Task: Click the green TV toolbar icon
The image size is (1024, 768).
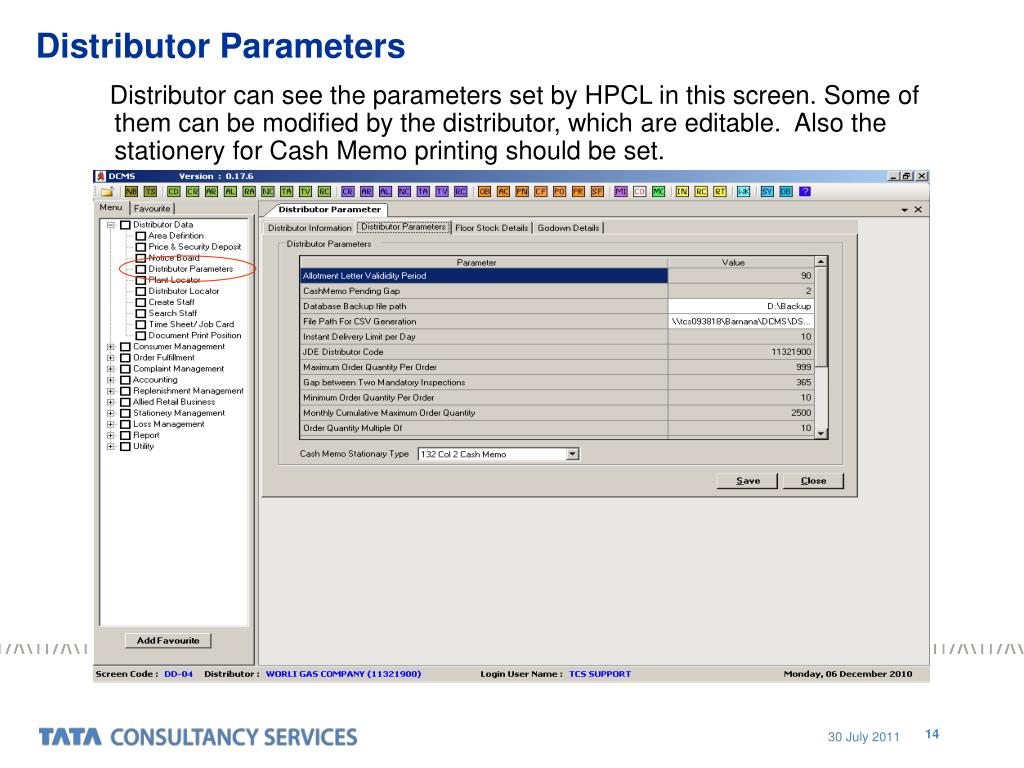Action: coord(306,191)
